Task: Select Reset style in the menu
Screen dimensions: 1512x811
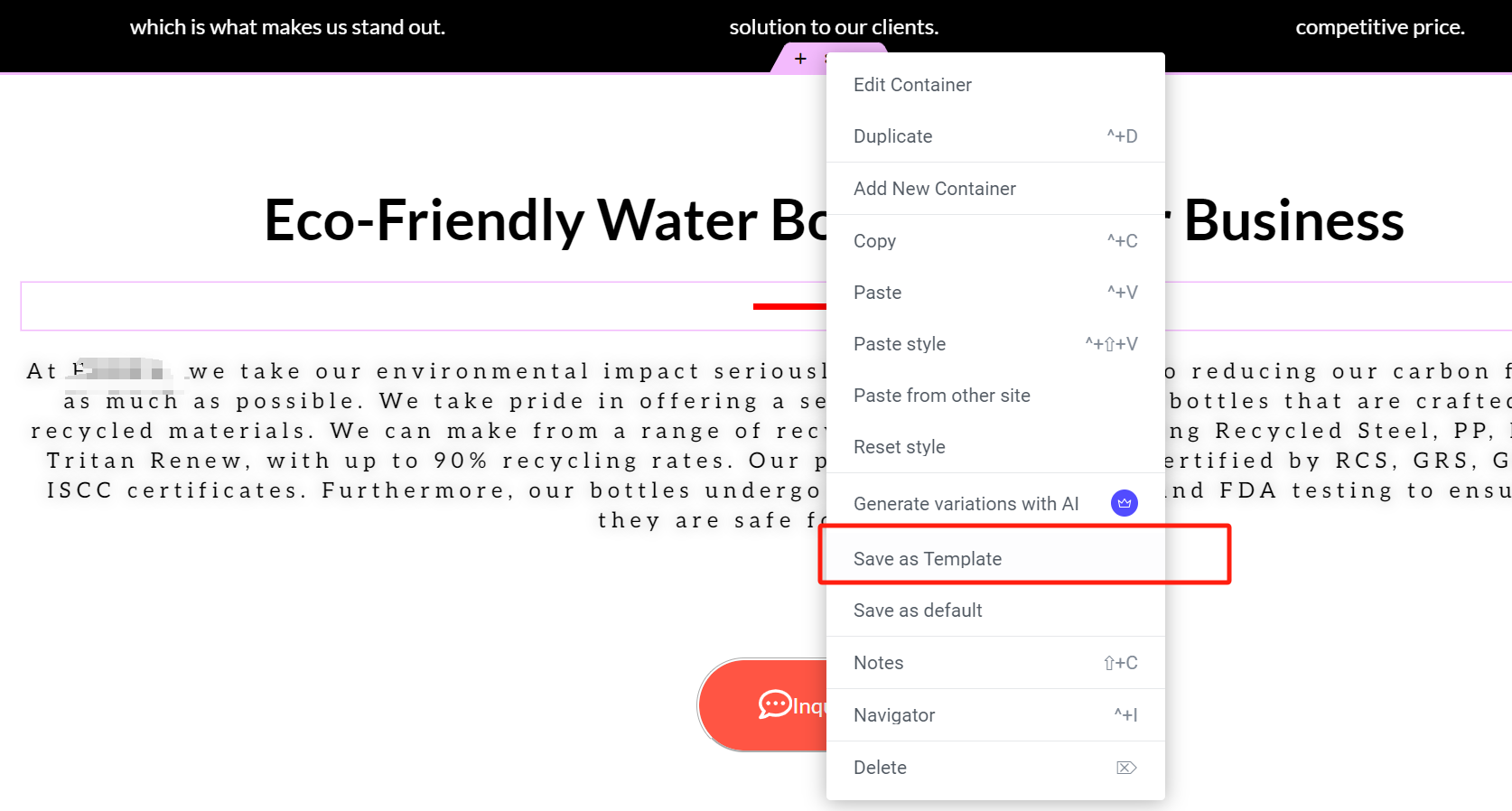Action: pos(899,447)
